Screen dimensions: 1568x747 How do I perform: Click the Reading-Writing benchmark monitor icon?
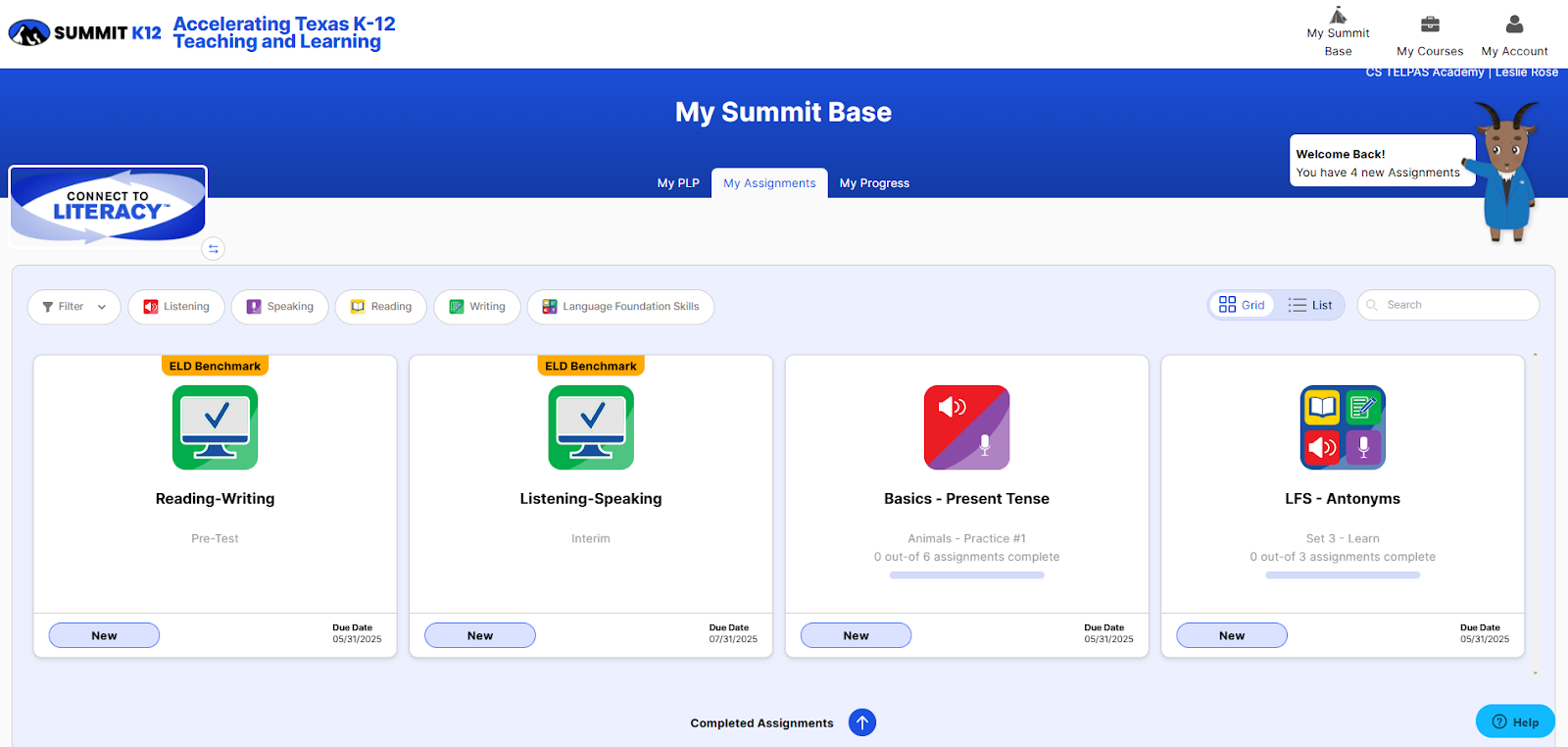[216, 427]
